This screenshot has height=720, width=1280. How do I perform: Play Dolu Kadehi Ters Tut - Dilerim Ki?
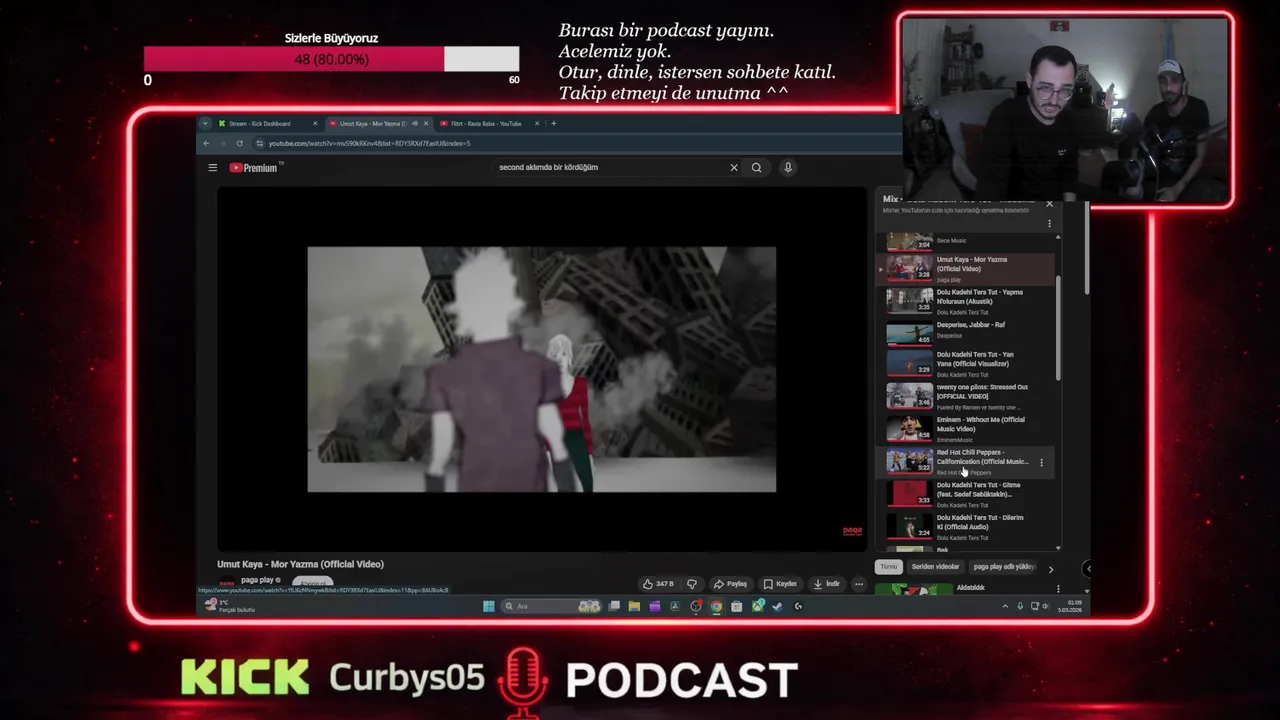click(966, 526)
